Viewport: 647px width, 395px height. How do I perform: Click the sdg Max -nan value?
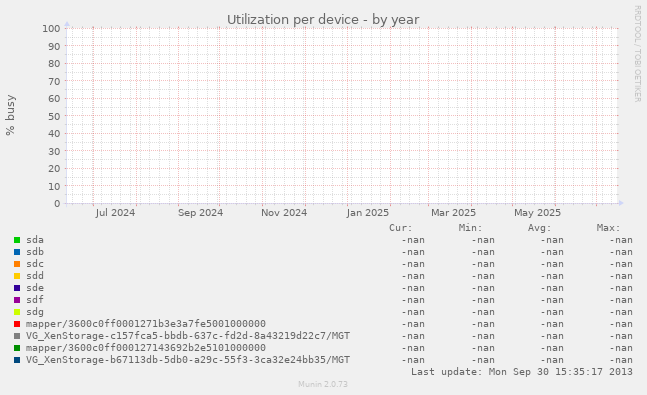click(x=621, y=312)
